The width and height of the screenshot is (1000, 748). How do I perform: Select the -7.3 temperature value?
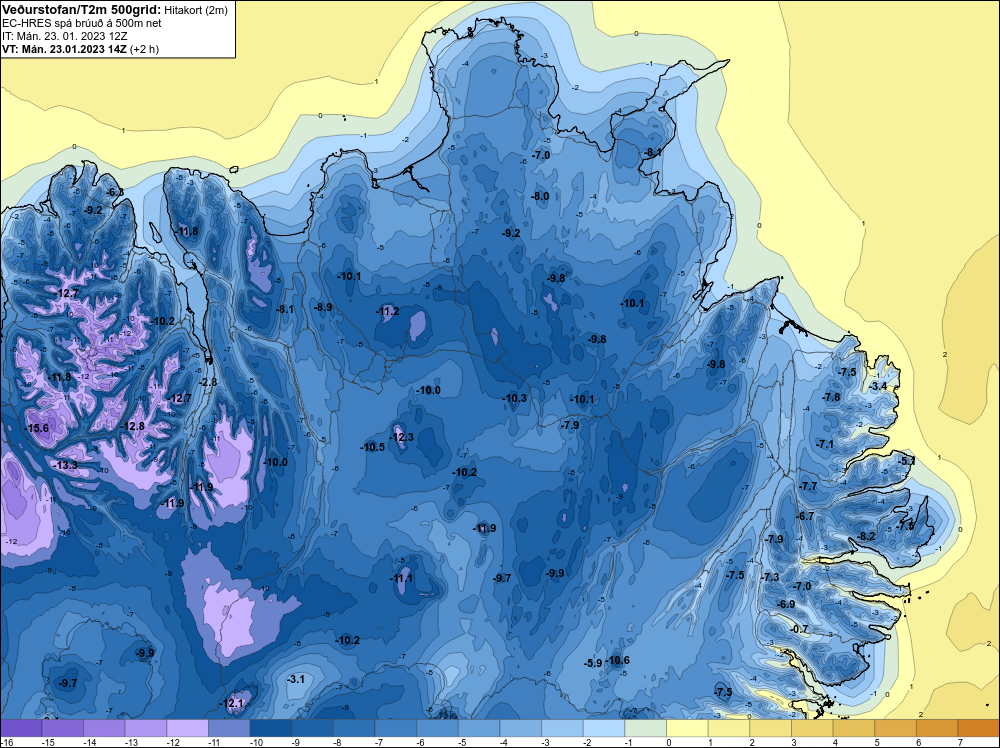click(x=771, y=576)
